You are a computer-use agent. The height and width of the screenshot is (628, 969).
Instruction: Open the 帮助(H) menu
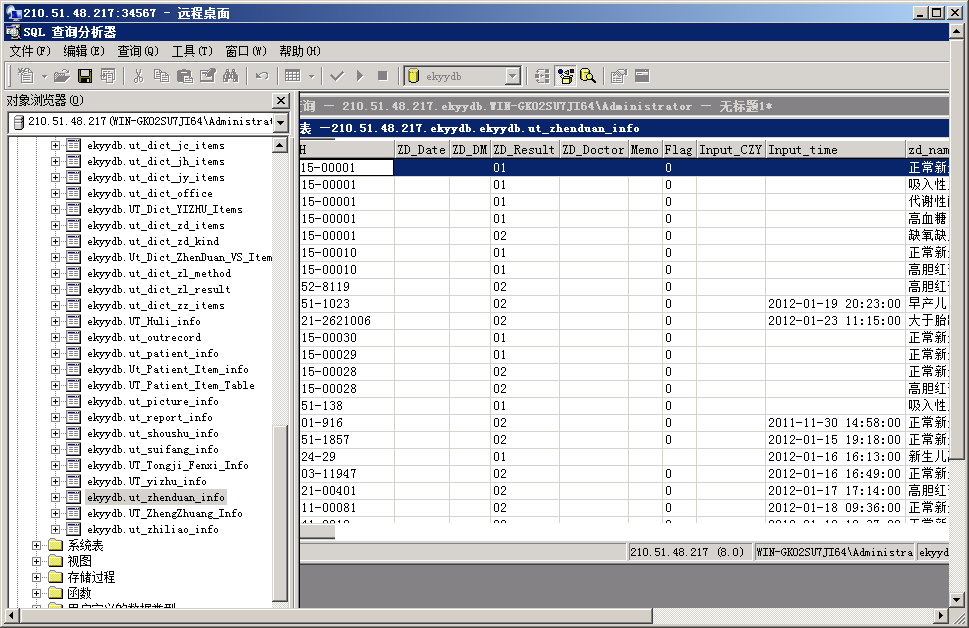[300, 51]
